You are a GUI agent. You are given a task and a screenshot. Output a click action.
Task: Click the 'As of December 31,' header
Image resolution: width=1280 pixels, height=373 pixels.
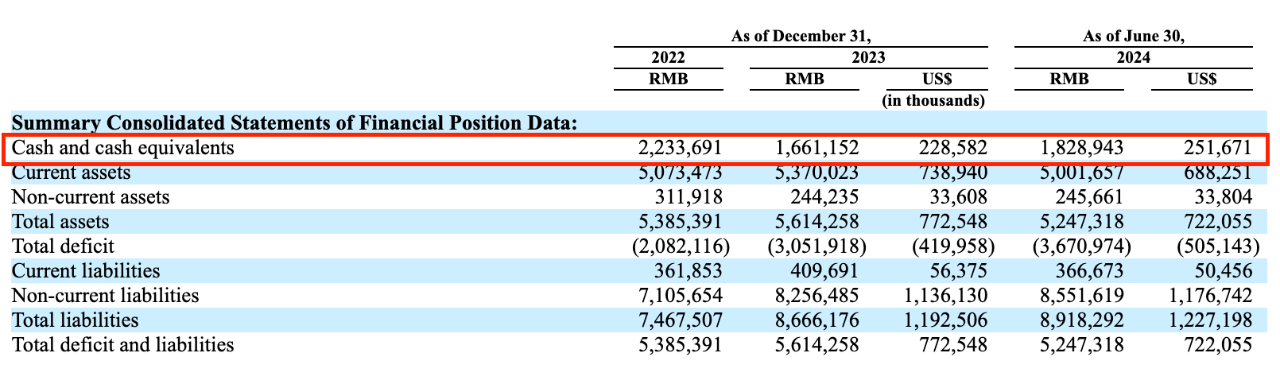click(x=801, y=36)
